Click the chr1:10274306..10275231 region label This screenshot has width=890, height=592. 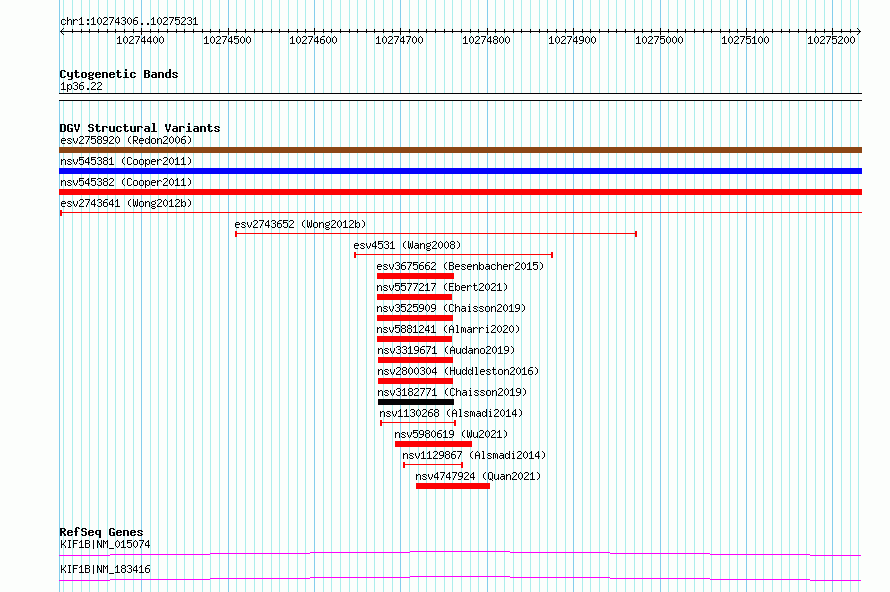(129, 22)
